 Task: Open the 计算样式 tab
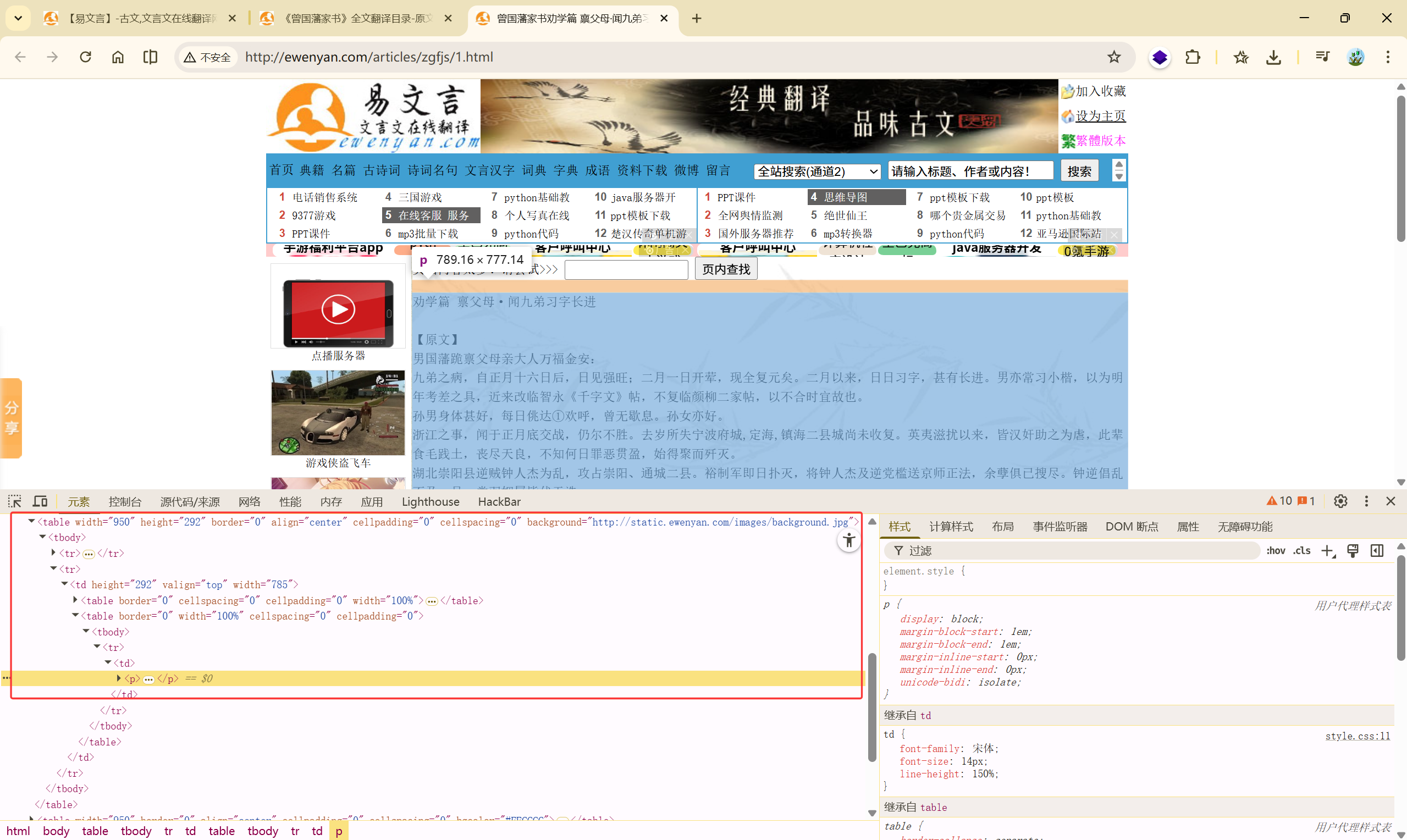pos(951,527)
